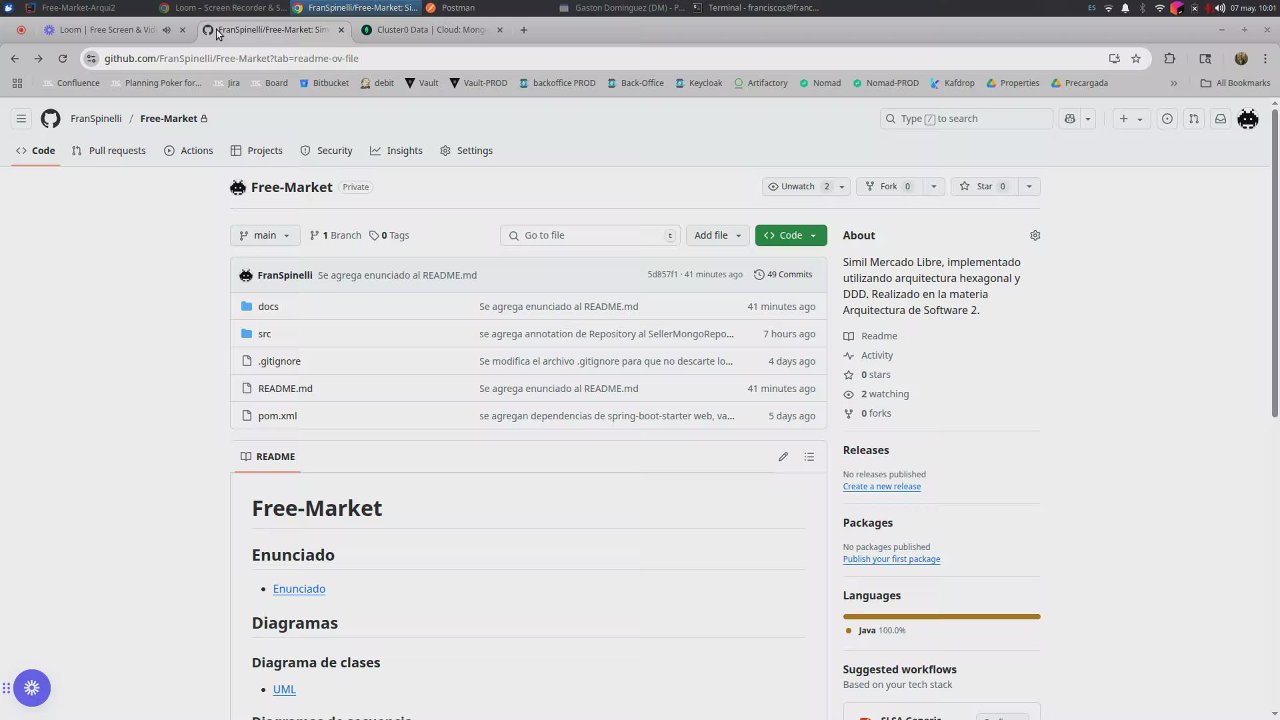Image resolution: width=1280 pixels, height=720 pixels.
Task: Bookmark this page with the star icon
Action: tap(1136, 58)
